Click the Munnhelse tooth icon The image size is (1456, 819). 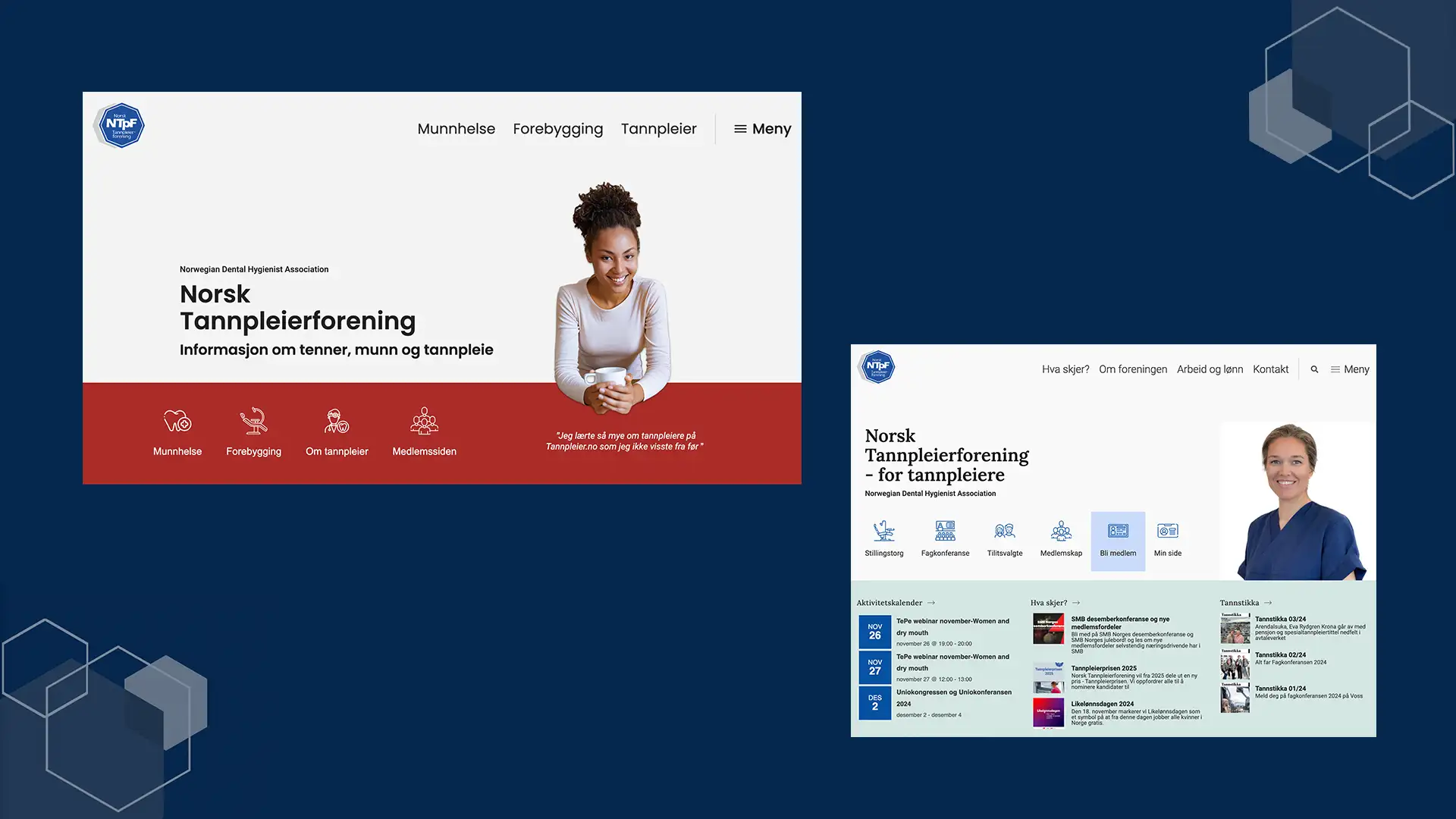(x=177, y=421)
